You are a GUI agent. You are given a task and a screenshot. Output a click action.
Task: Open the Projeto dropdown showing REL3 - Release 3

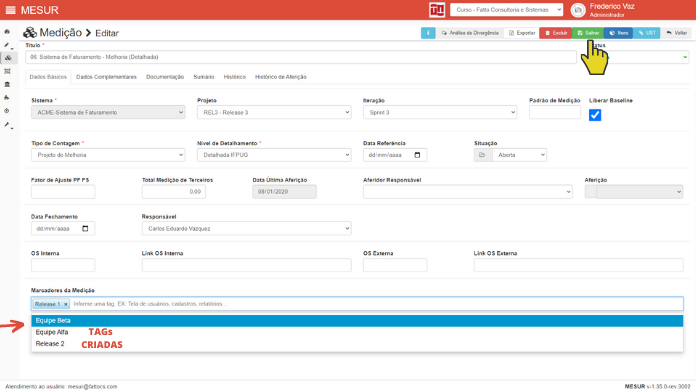pos(274,112)
